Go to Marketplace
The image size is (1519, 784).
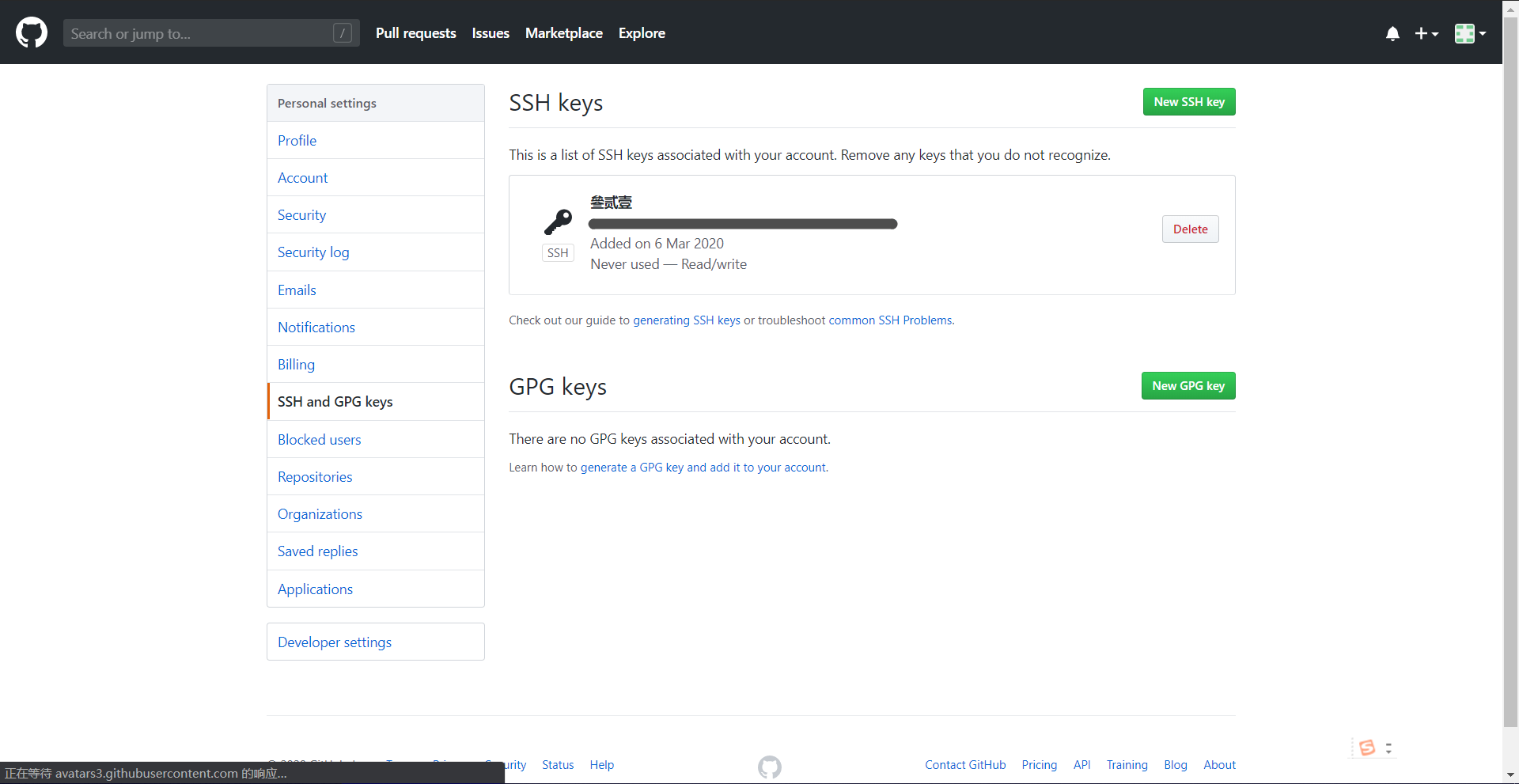[x=564, y=33]
